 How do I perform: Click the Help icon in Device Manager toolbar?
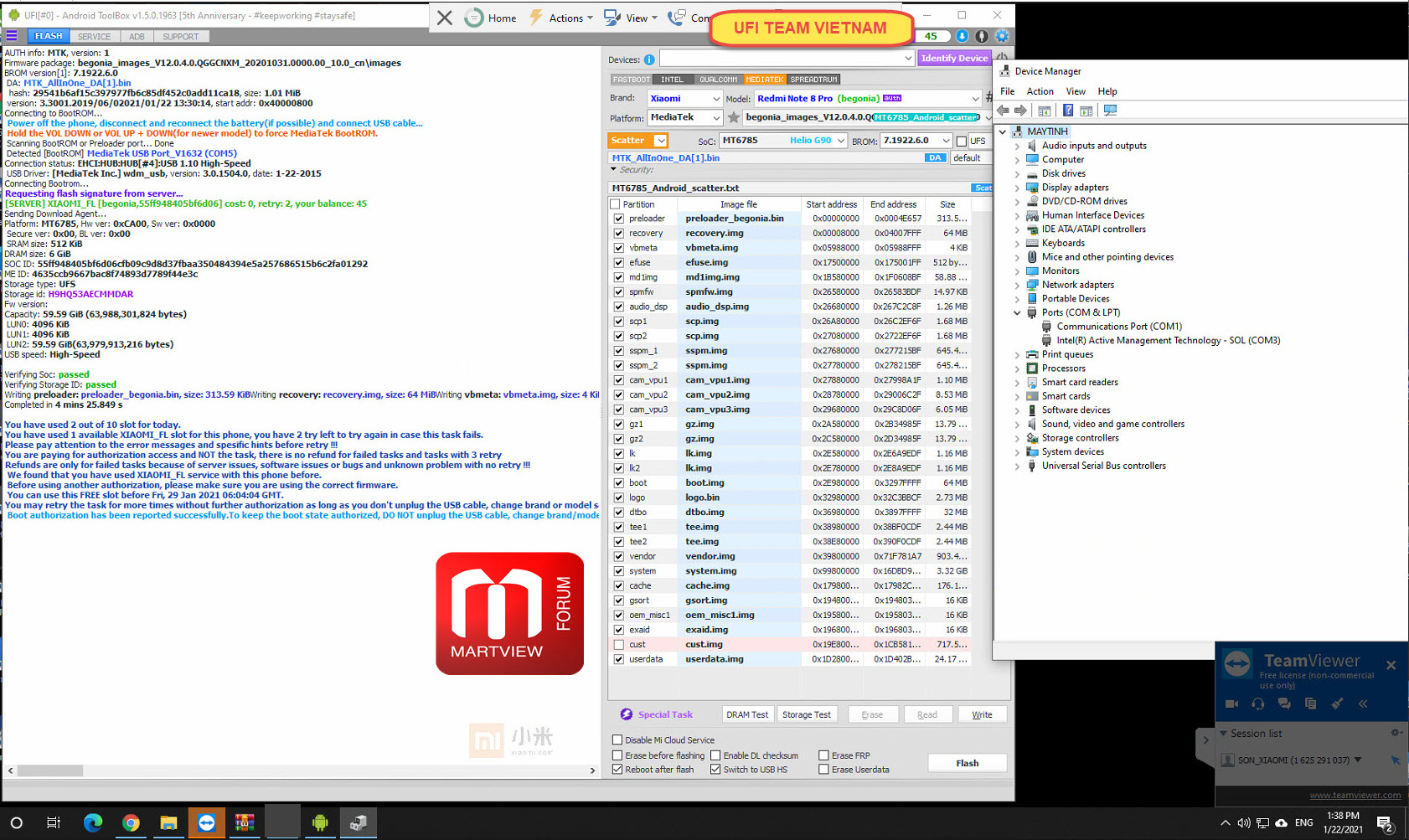pyautogui.click(x=1068, y=111)
